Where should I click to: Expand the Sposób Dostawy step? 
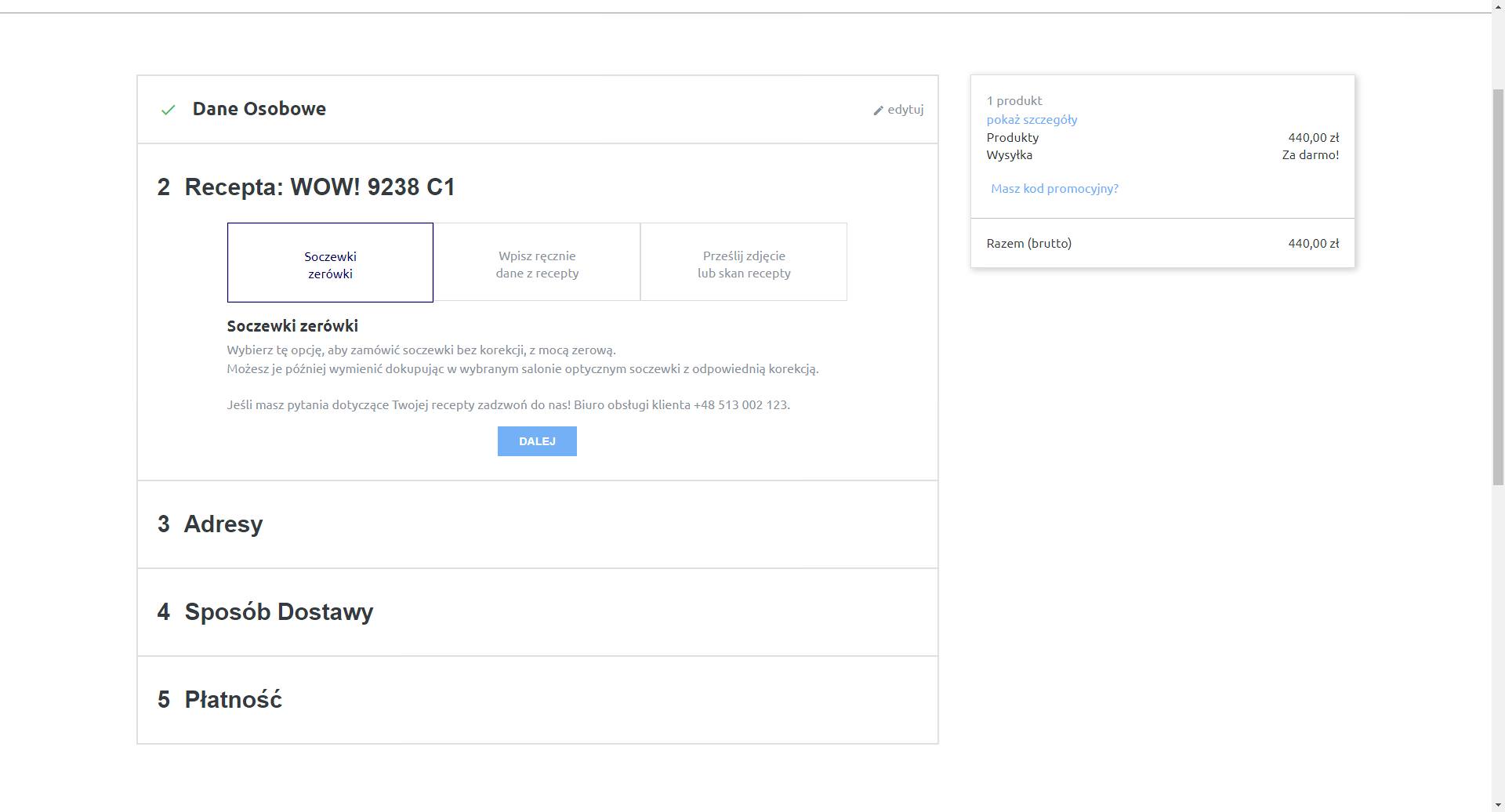point(278,612)
